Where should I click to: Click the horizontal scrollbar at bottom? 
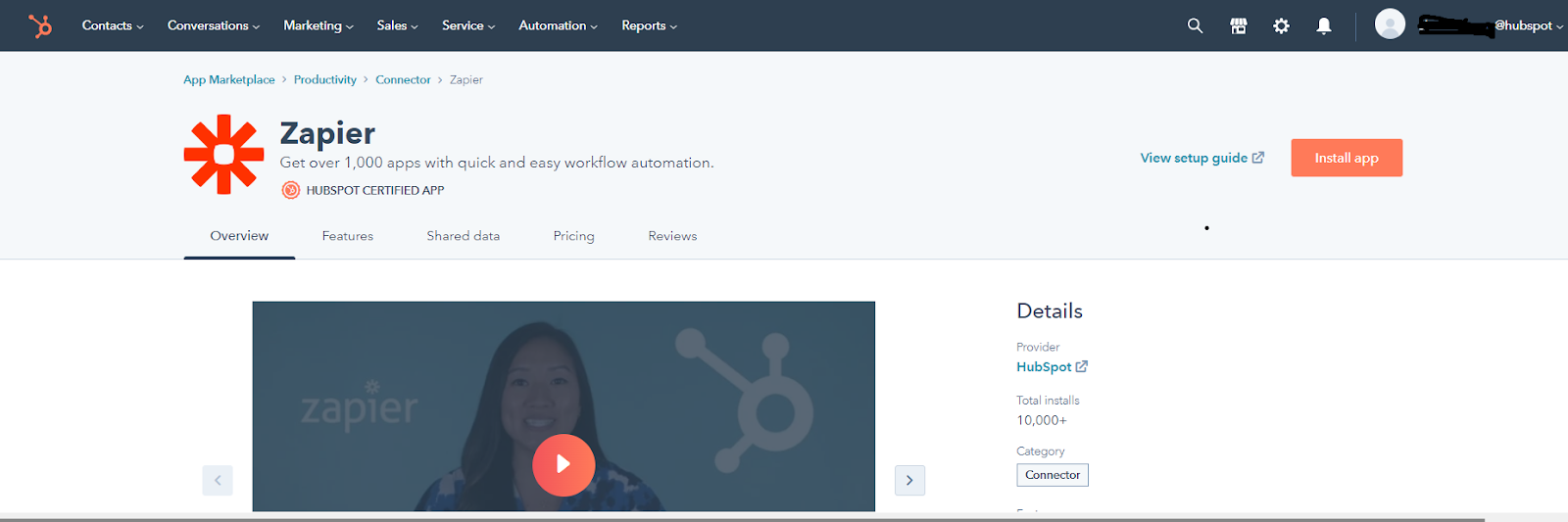coord(742,519)
